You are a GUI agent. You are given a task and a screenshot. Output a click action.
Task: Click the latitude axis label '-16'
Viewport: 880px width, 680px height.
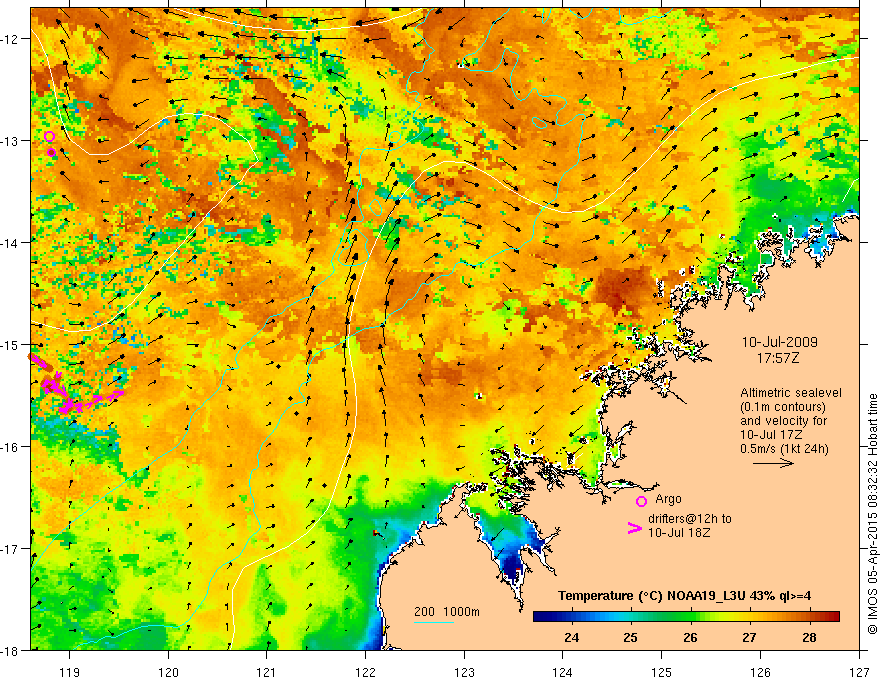pyautogui.click(x=10, y=447)
